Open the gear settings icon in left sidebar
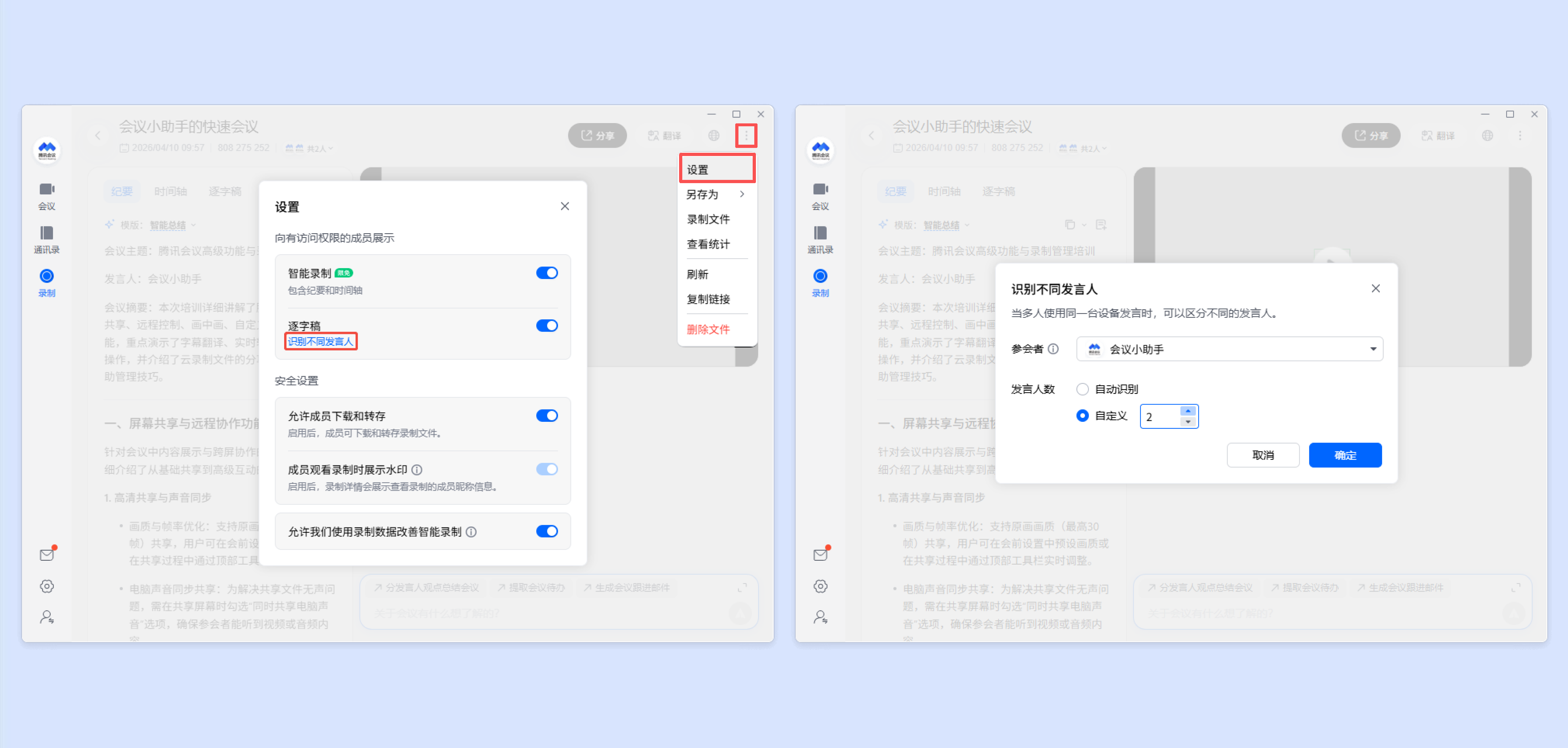 click(x=47, y=586)
